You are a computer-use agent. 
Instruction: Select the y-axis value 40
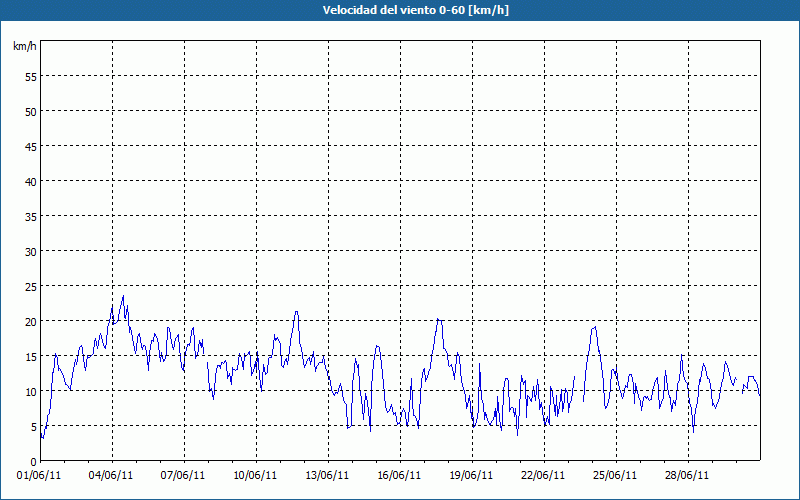[x=31, y=181]
